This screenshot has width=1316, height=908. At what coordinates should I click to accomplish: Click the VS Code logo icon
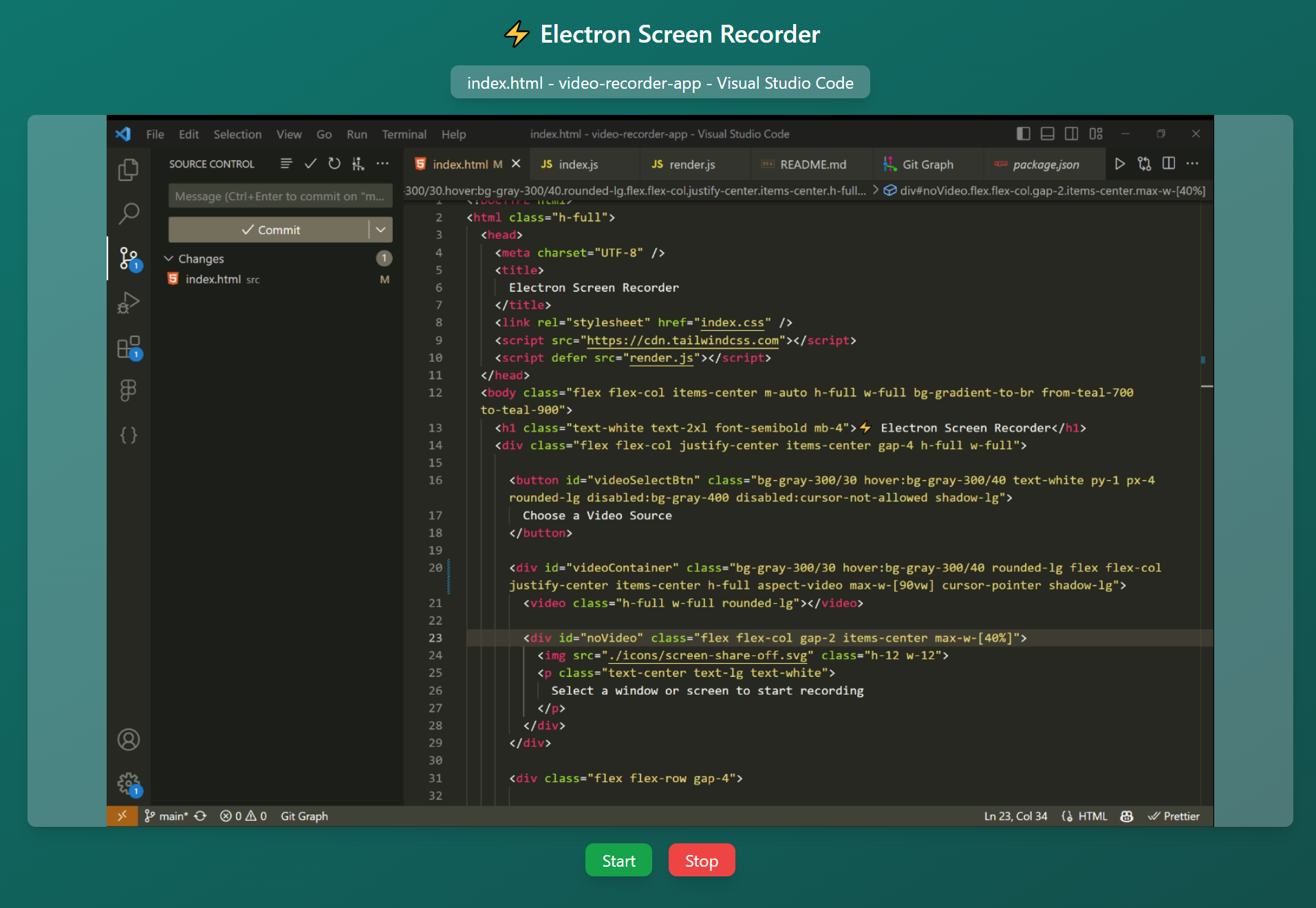tap(123, 134)
